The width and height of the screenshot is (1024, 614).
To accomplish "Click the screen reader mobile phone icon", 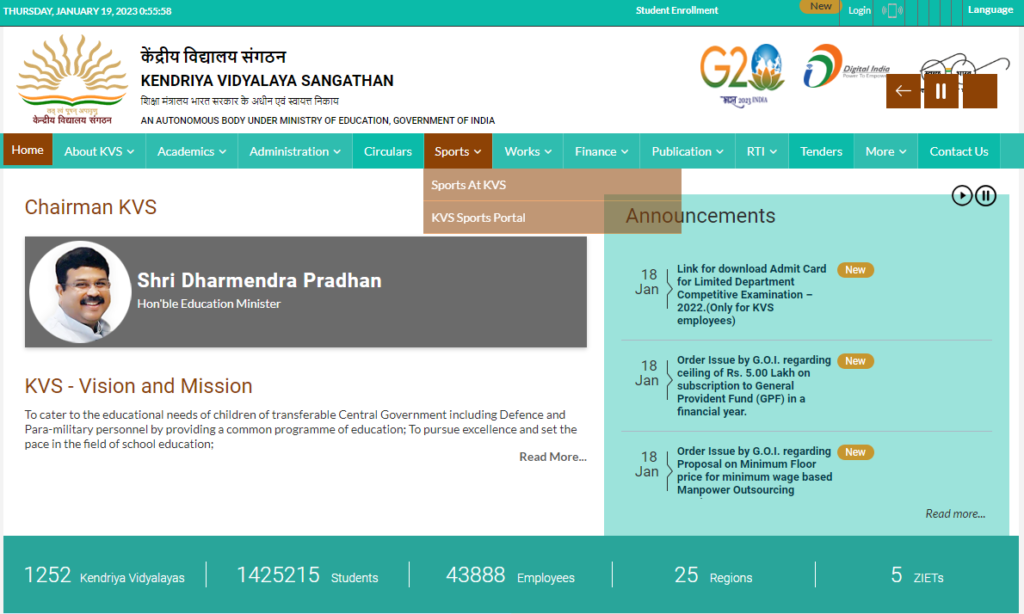I will 891,11.
